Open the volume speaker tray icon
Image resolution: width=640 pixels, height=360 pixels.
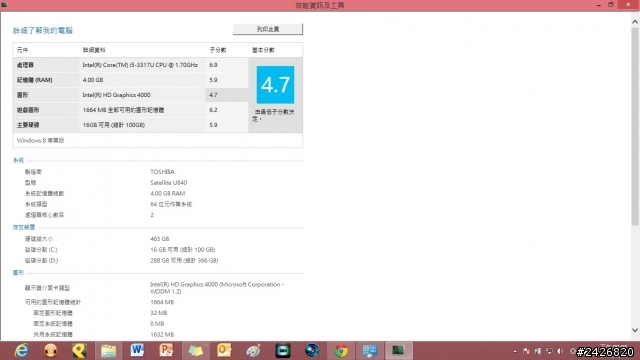(x=560, y=351)
